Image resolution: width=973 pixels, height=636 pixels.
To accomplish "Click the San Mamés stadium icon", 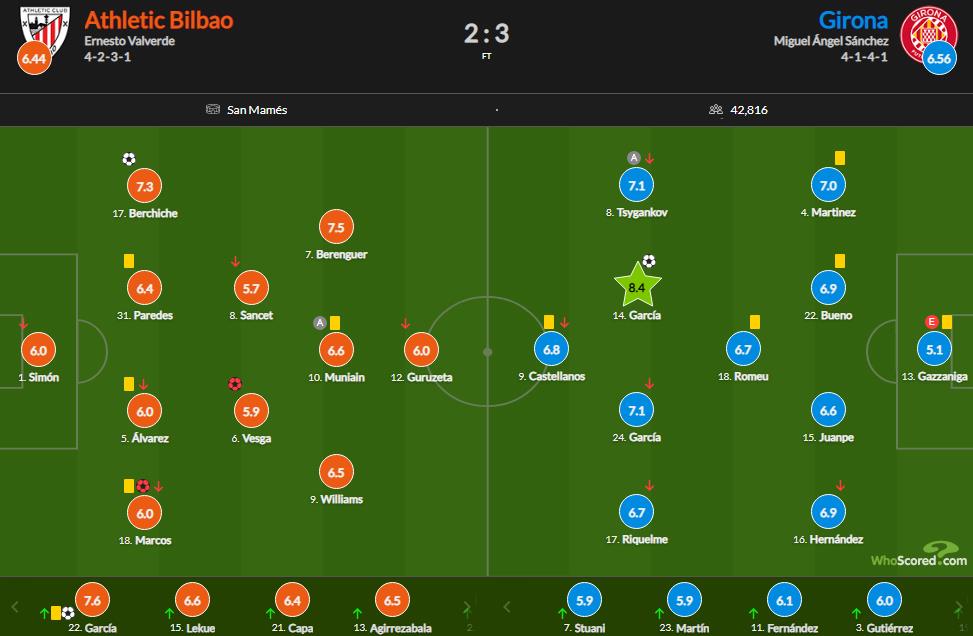I will [x=213, y=110].
